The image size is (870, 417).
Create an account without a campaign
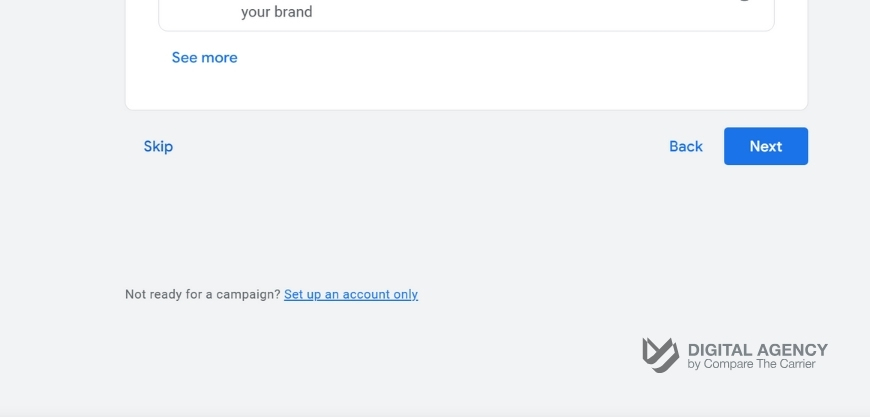(x=351, y=294)
